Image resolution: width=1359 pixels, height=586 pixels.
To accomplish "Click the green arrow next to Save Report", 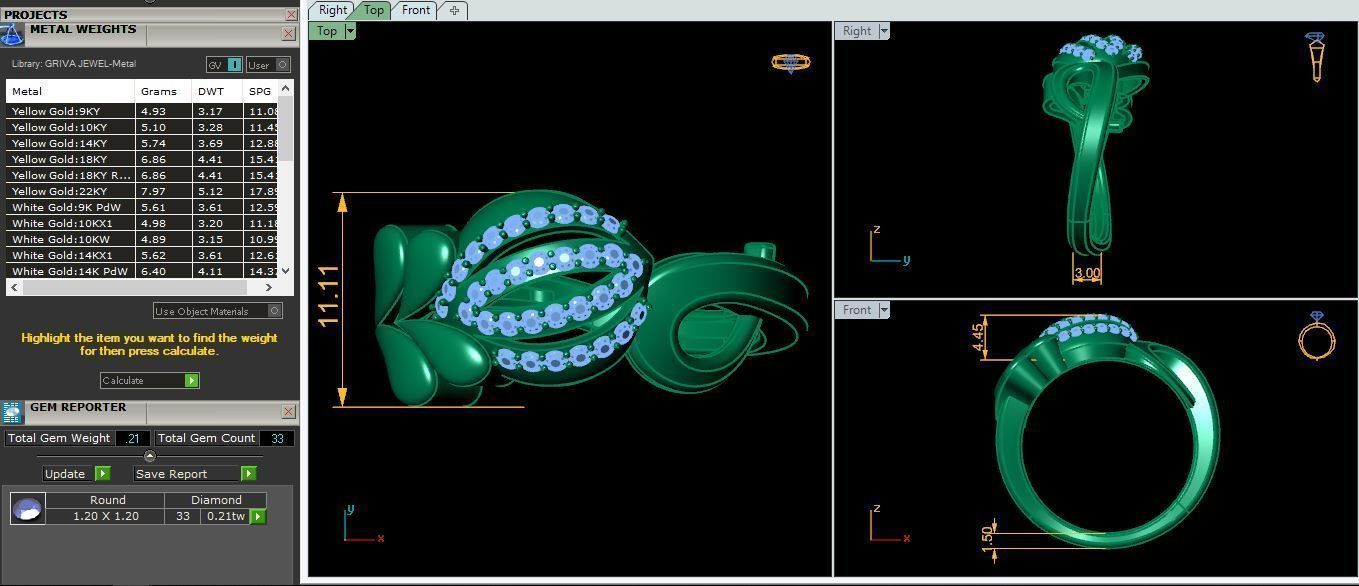I will (x=248, y=473).
